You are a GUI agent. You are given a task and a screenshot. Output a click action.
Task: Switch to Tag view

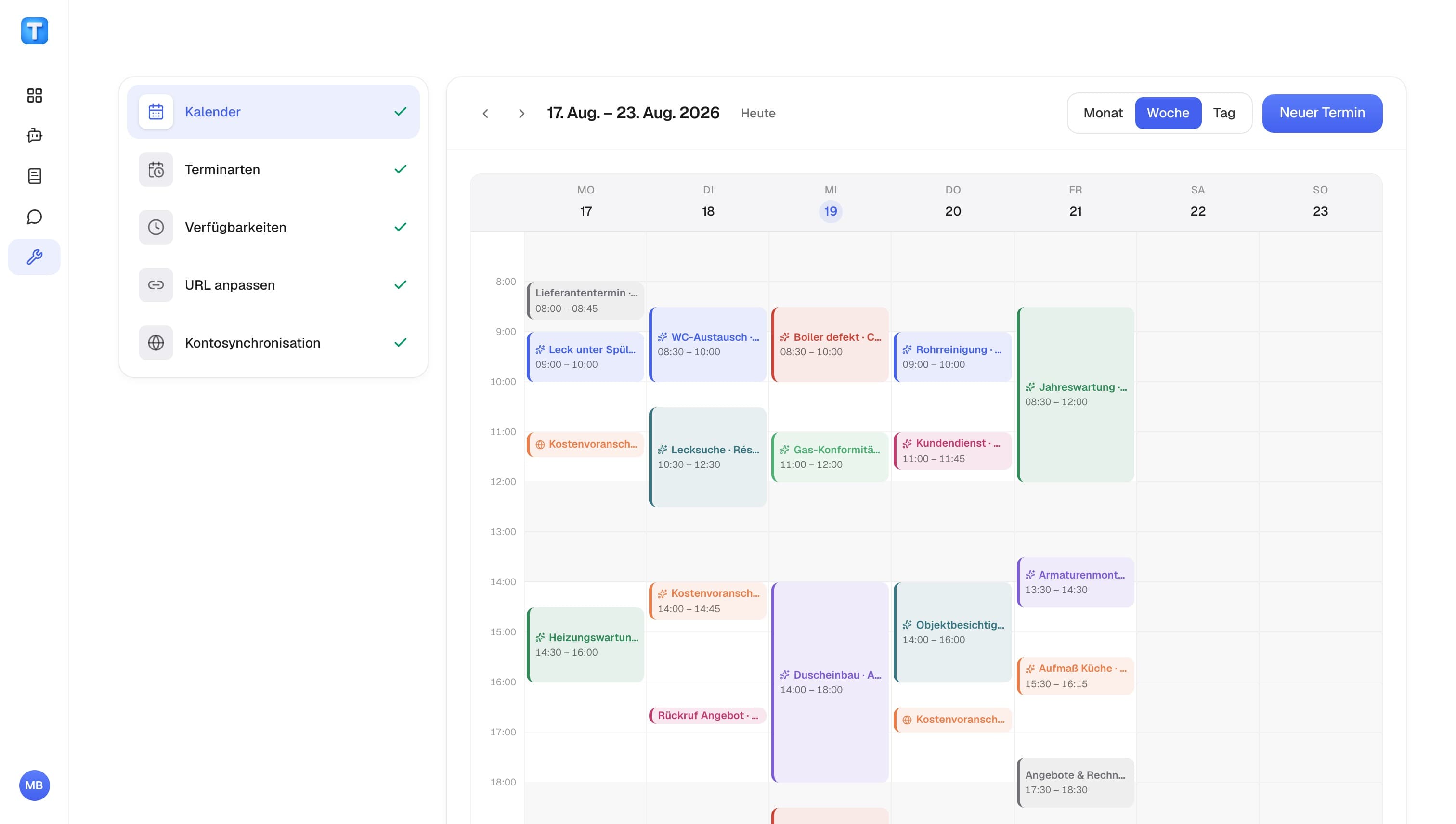tap(1224, 113)
